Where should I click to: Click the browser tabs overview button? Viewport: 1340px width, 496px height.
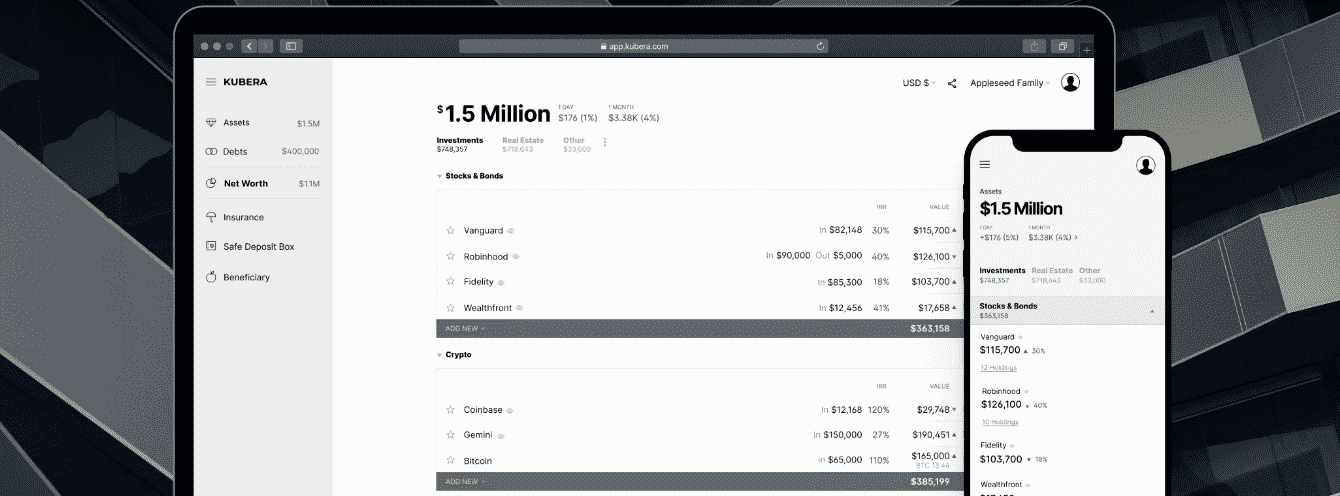(x=1064, y=46)
